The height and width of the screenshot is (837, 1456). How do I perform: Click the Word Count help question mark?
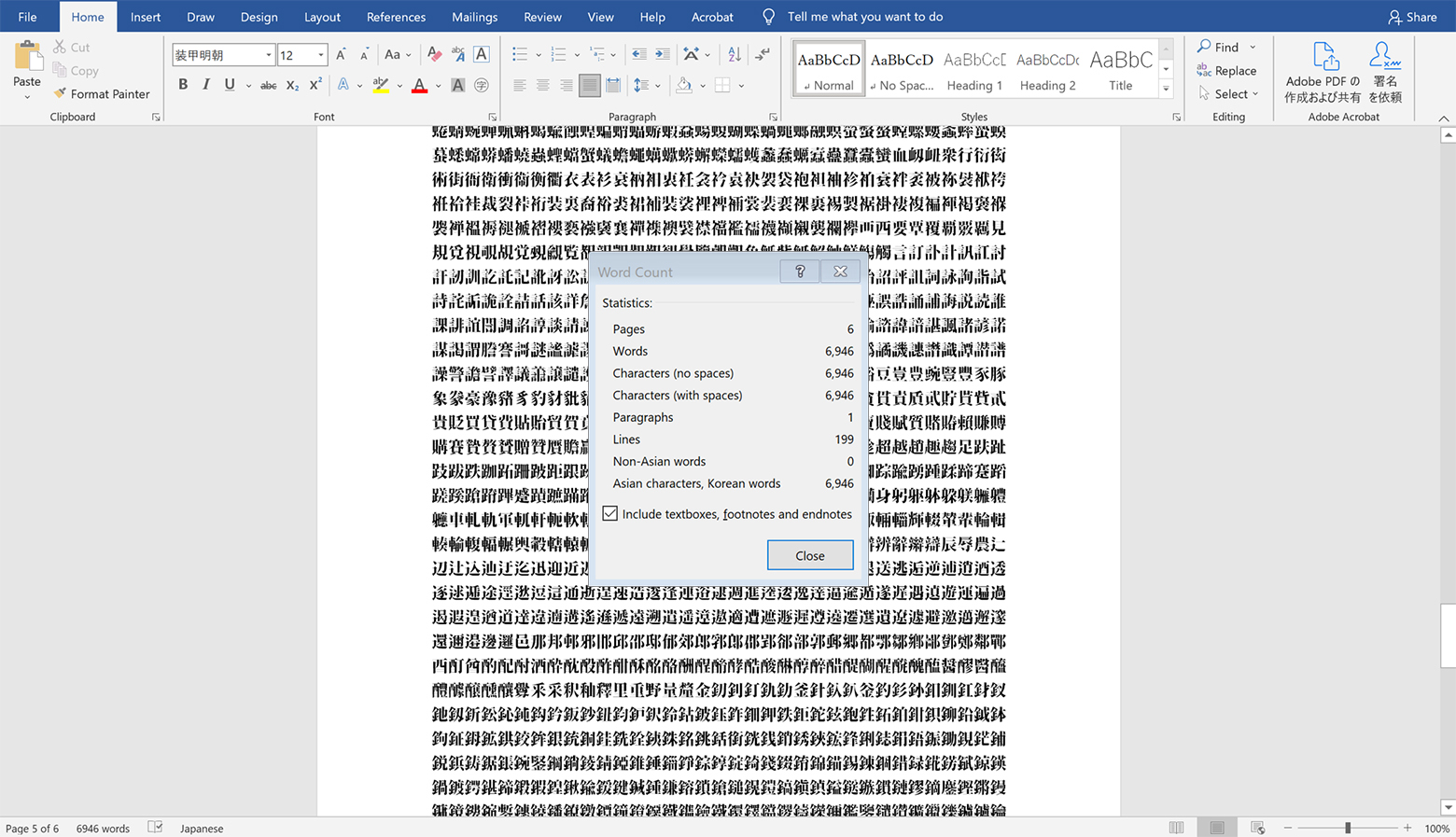coord(800,272)
